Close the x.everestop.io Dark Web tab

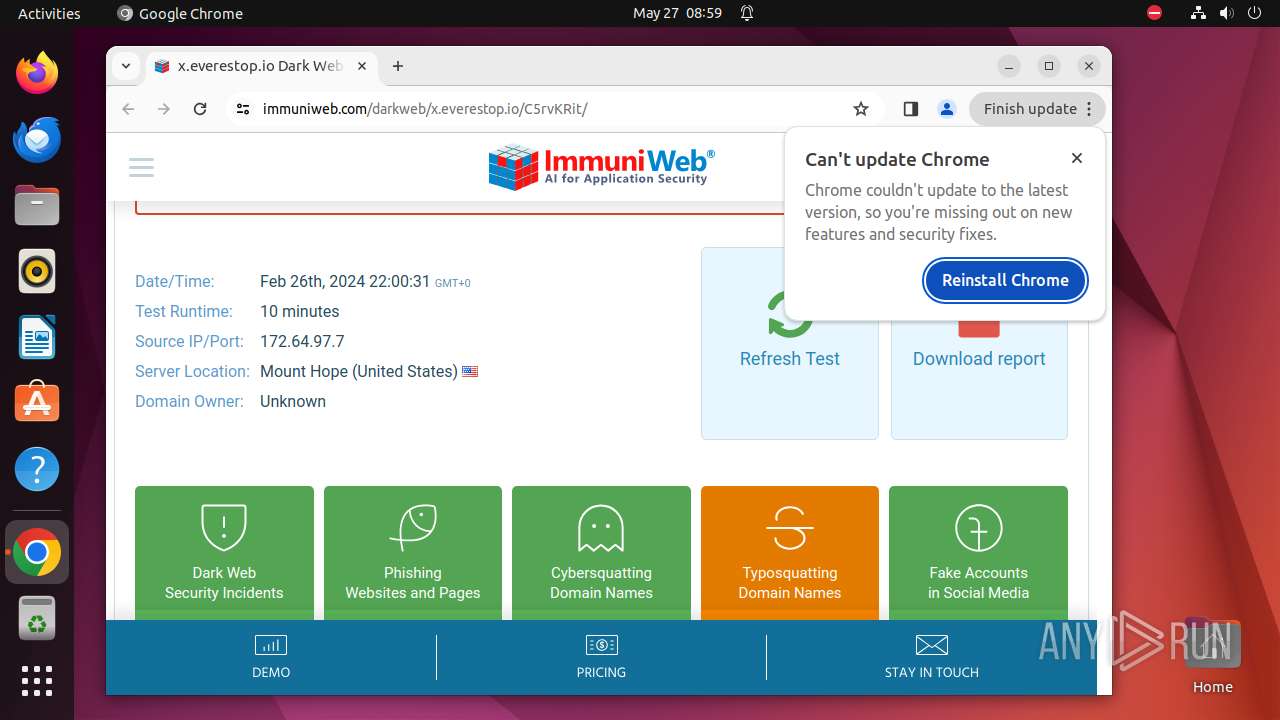click(x=362, y=66)
